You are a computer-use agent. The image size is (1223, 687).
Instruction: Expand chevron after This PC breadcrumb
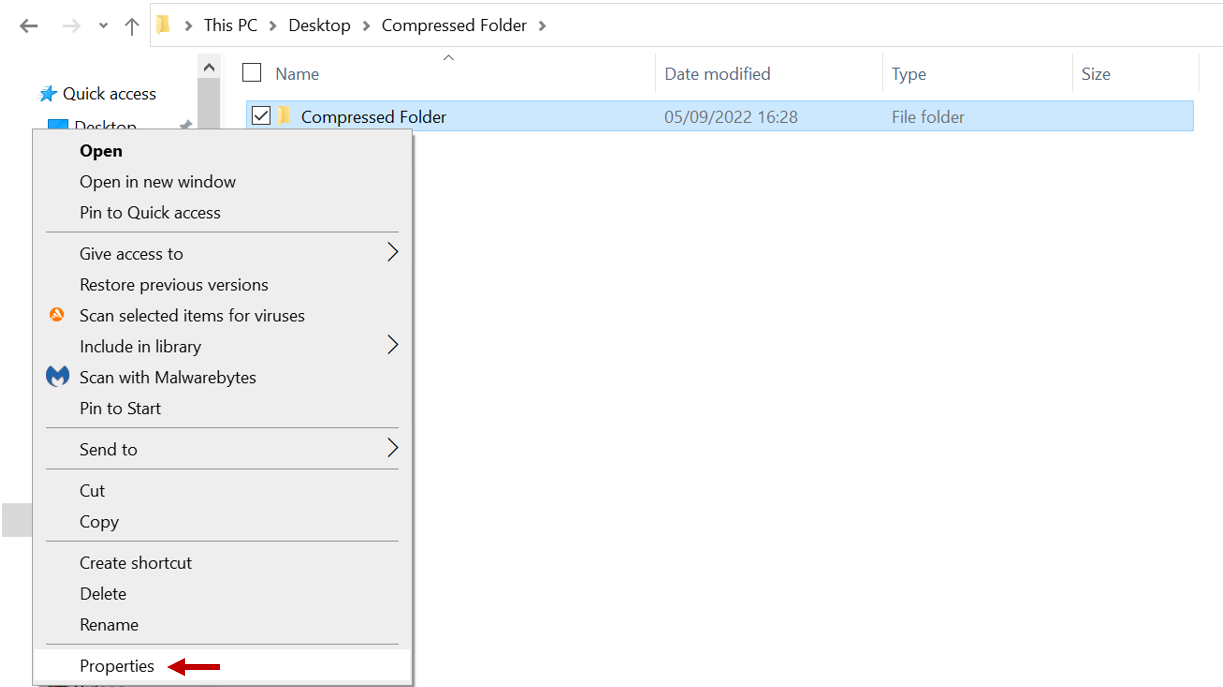pyautogui.click(x=273, y=25)
